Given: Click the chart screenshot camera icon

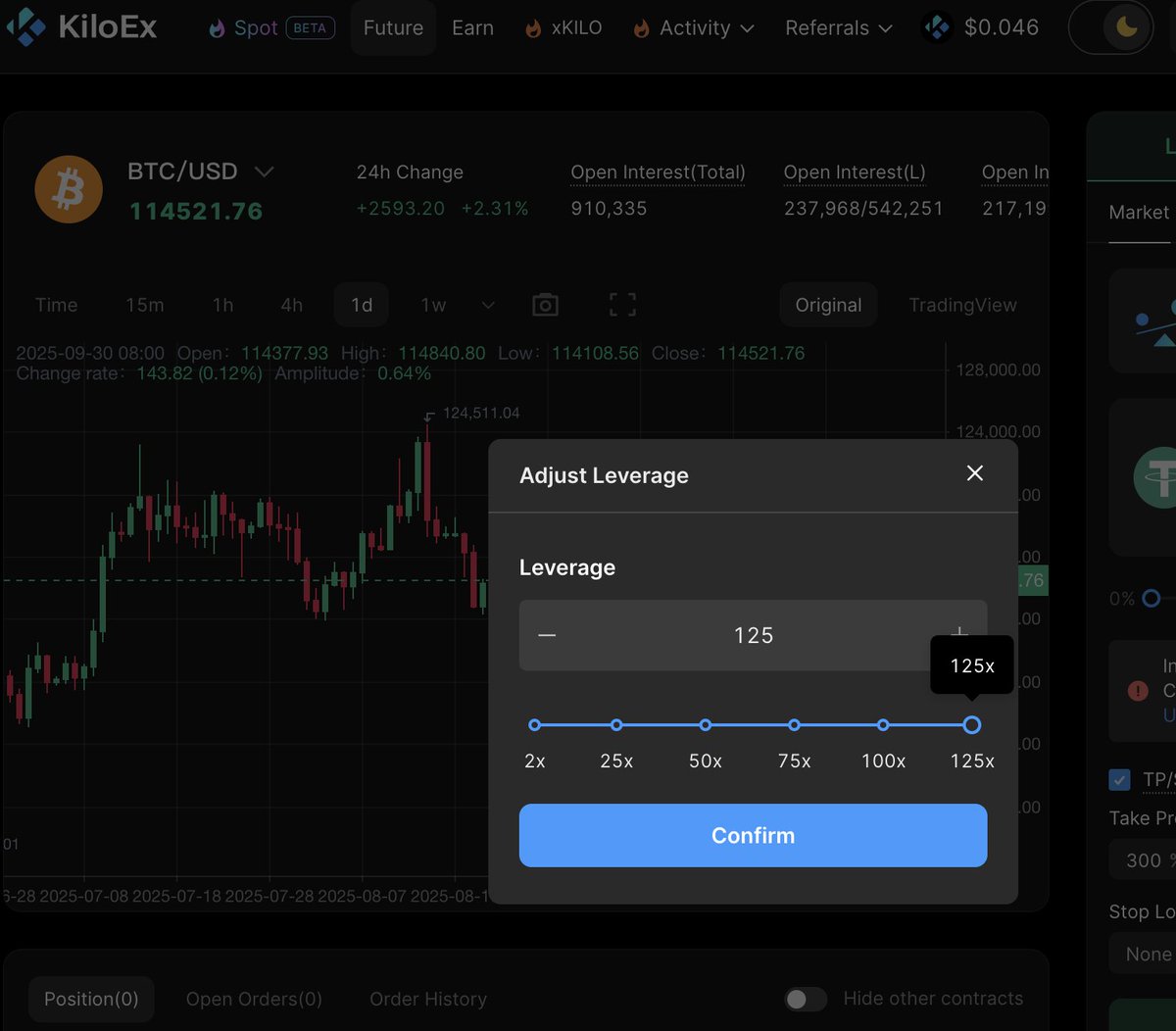Looking at the screenshot, I should [x=545, y=305].
